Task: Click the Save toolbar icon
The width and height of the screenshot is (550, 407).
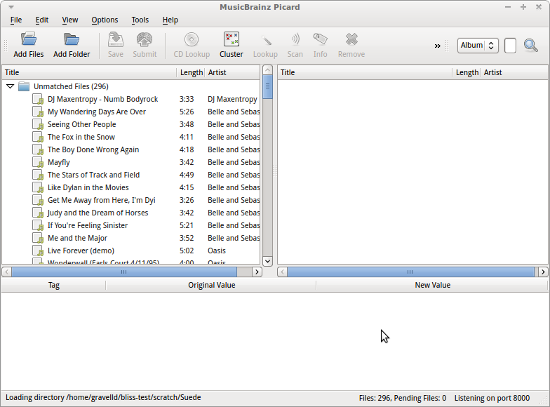Action: point(115,39)
